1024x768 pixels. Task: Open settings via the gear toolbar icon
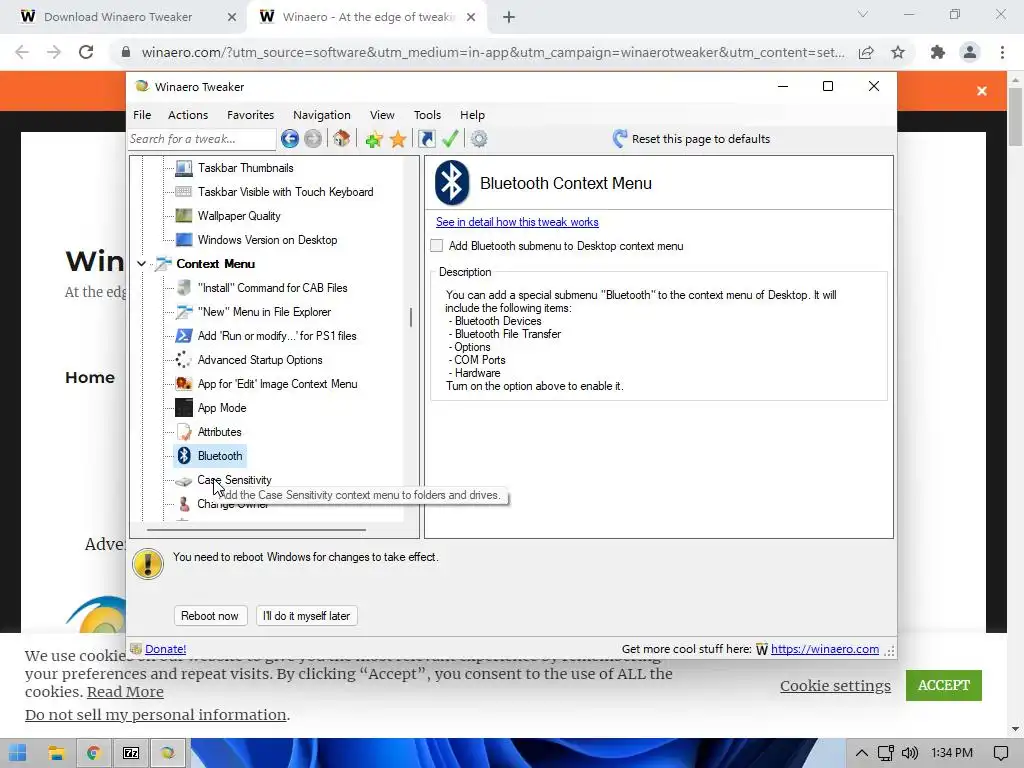pos(479,138)
